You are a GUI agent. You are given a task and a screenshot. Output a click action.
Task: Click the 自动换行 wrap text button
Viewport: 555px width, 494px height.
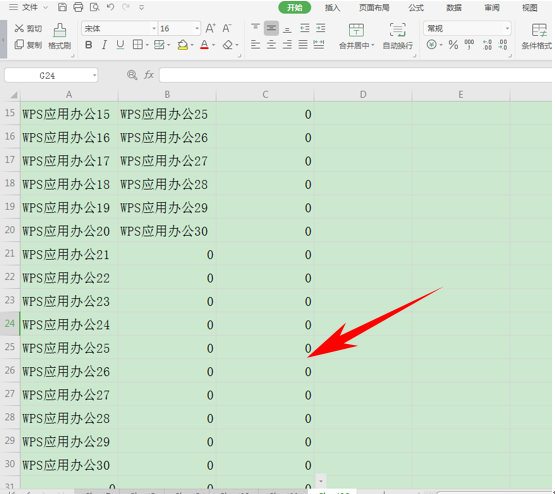[x=397, y=36]
